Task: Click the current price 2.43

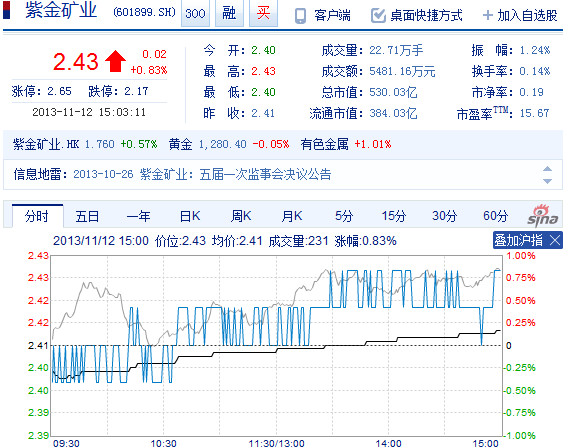Action: (76, 61)
